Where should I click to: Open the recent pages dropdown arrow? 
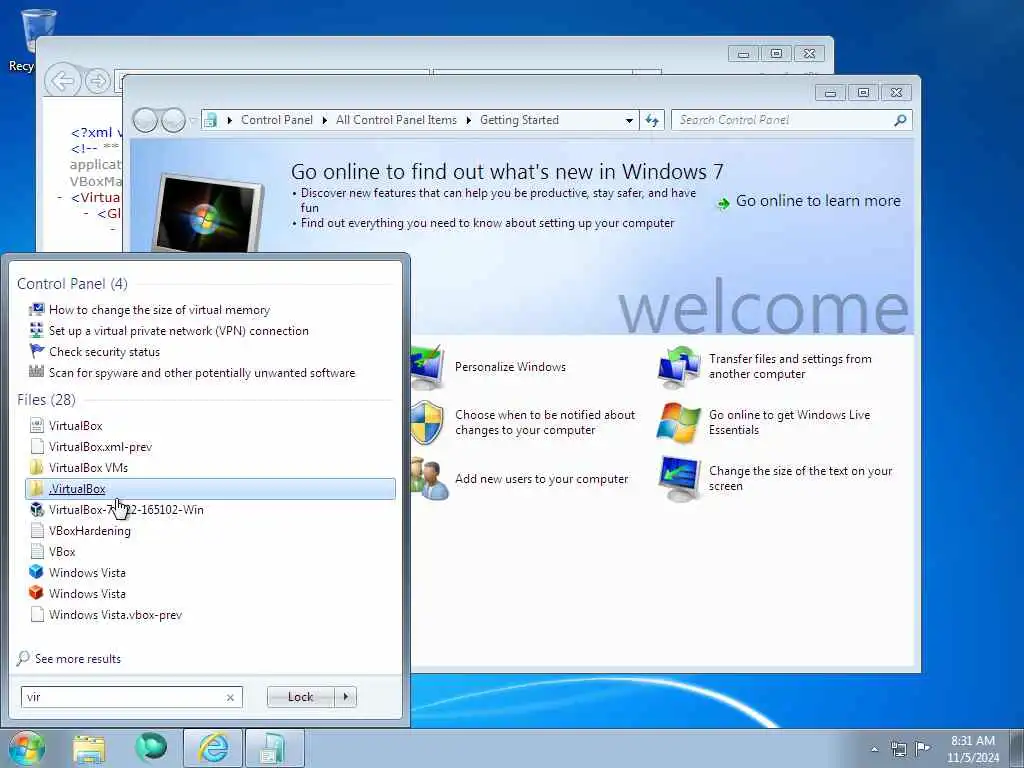click(192, 120)
